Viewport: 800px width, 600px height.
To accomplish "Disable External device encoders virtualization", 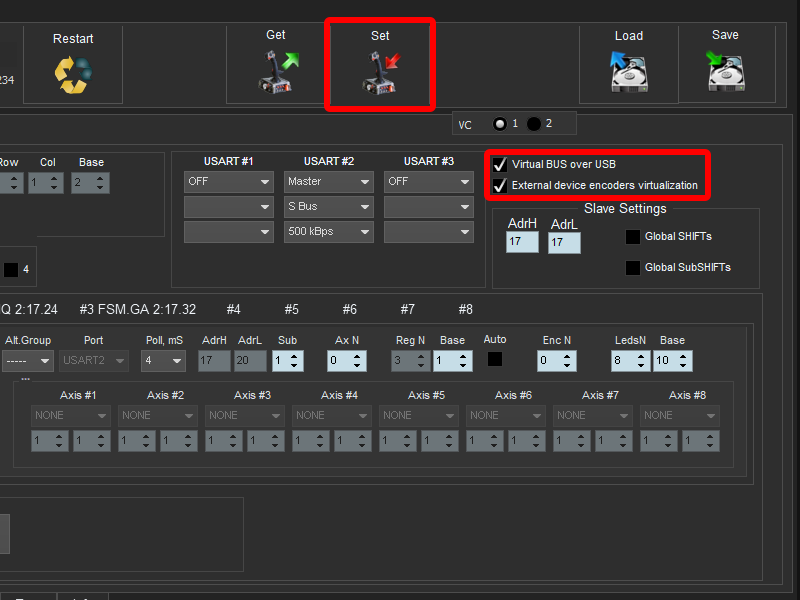I will pos(500,186).
